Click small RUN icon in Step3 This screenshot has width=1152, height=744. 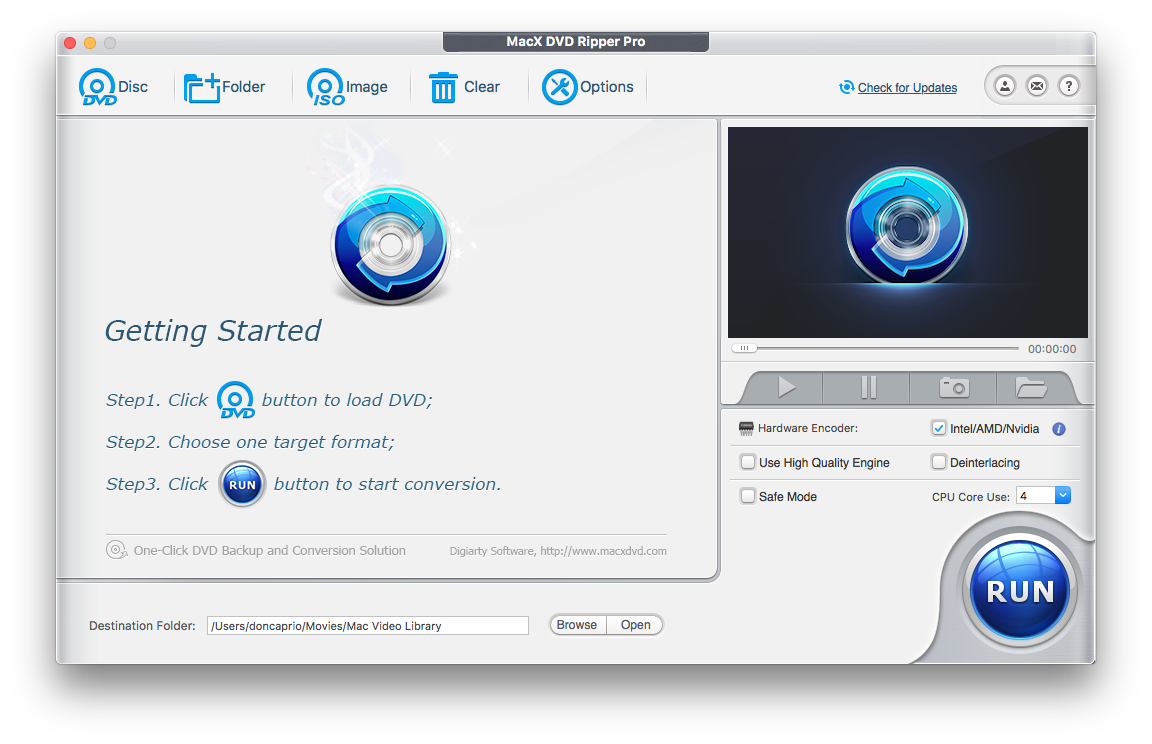coord(242,484)
